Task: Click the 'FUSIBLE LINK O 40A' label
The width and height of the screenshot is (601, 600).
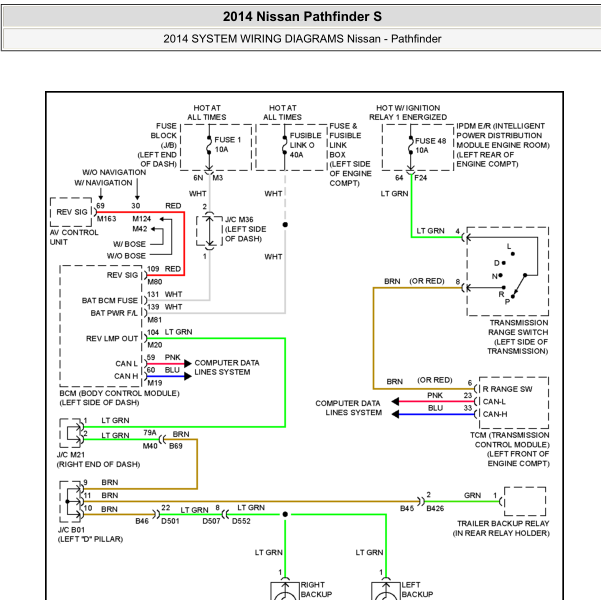Action: click(x=305, y=145)
